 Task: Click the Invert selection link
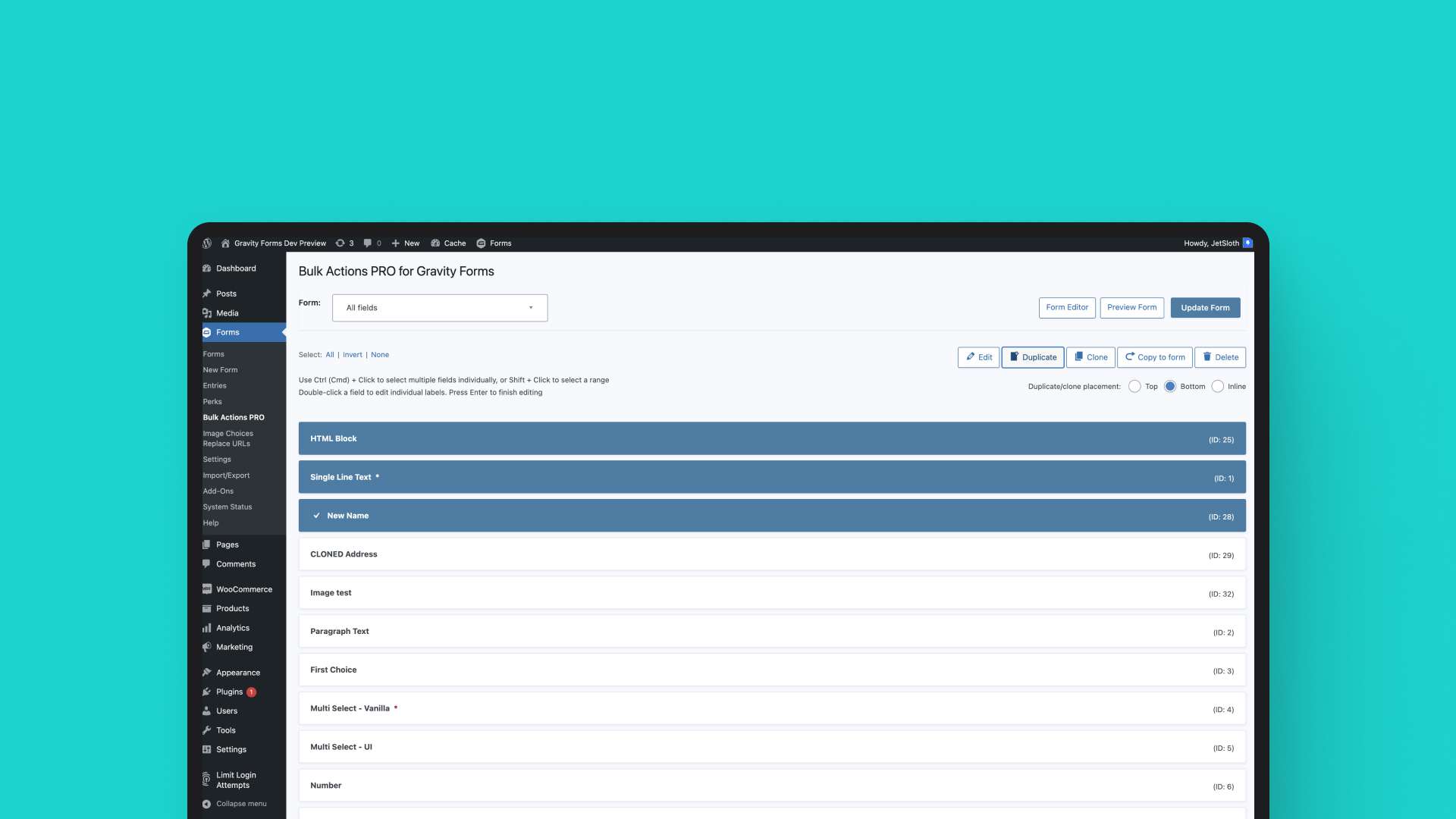click(x=353, y=355)
